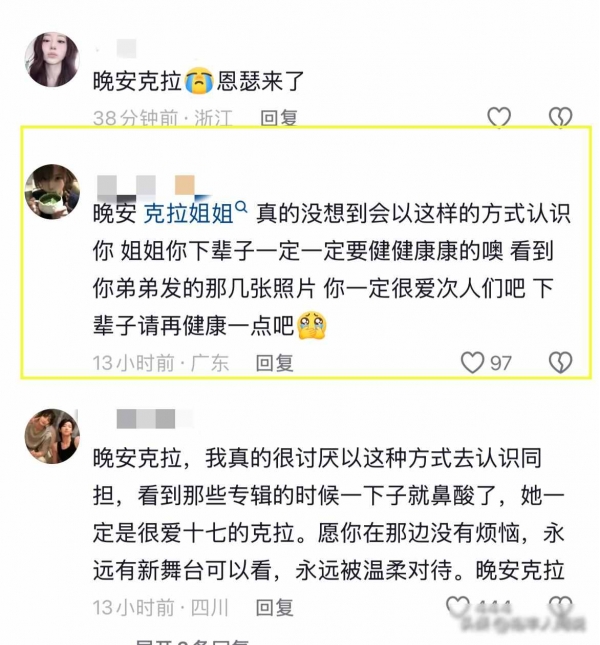Open the blurred username of third commenter
The width and height of the screenshot is (600, 645).
click(155, 418)
